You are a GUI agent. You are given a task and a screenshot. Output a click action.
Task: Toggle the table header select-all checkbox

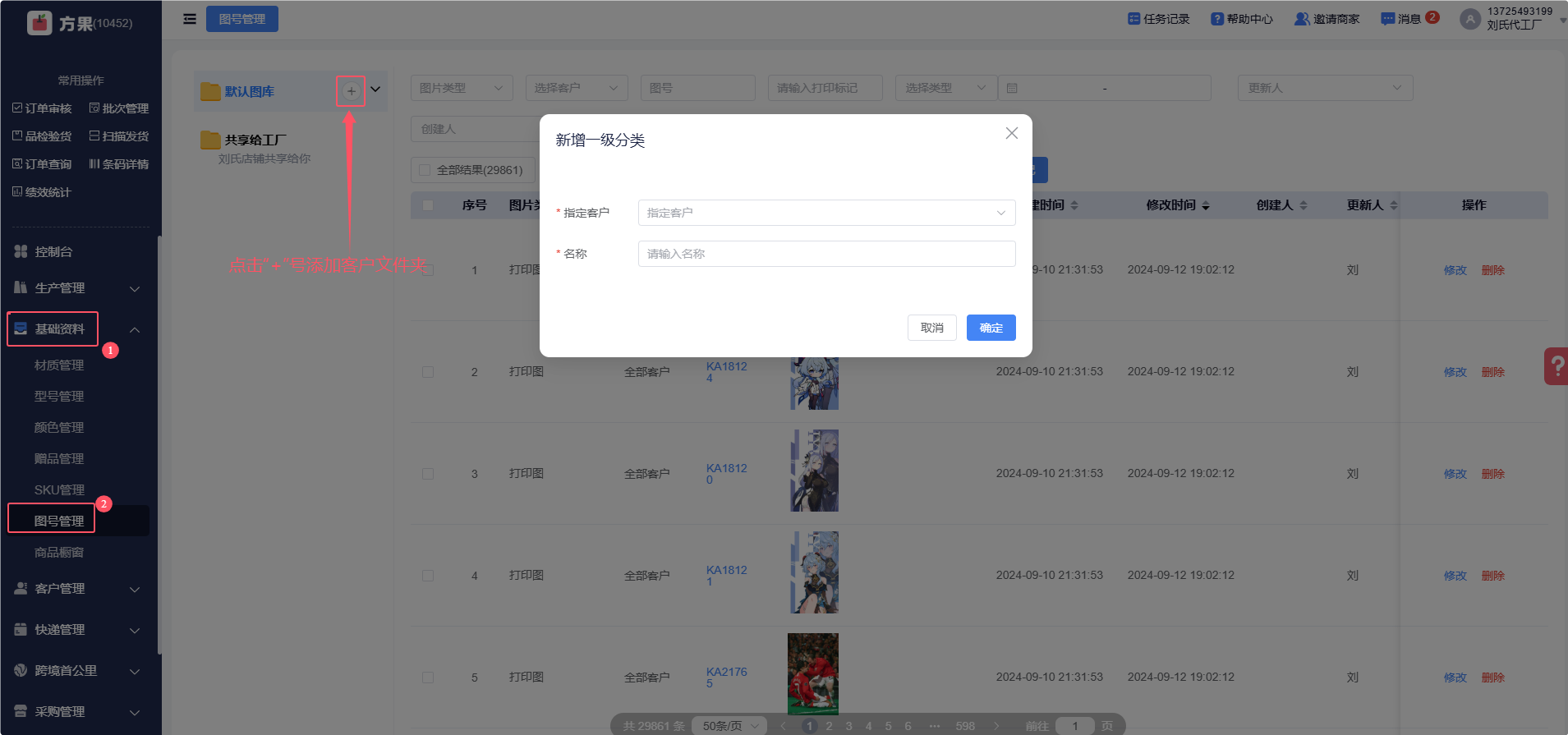(x=428, y=205)
